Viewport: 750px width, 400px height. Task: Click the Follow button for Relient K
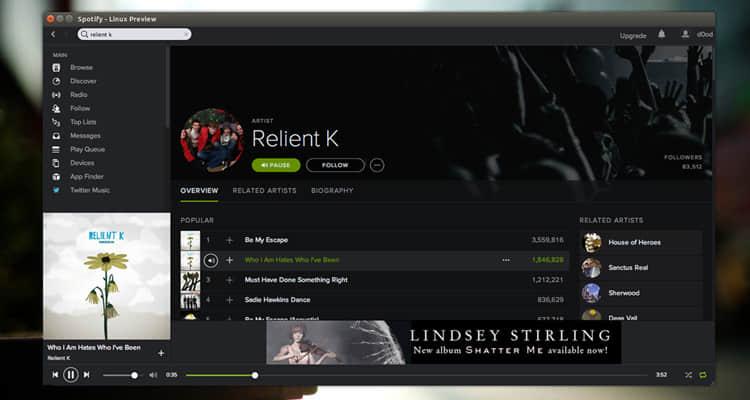pos(335,165)
